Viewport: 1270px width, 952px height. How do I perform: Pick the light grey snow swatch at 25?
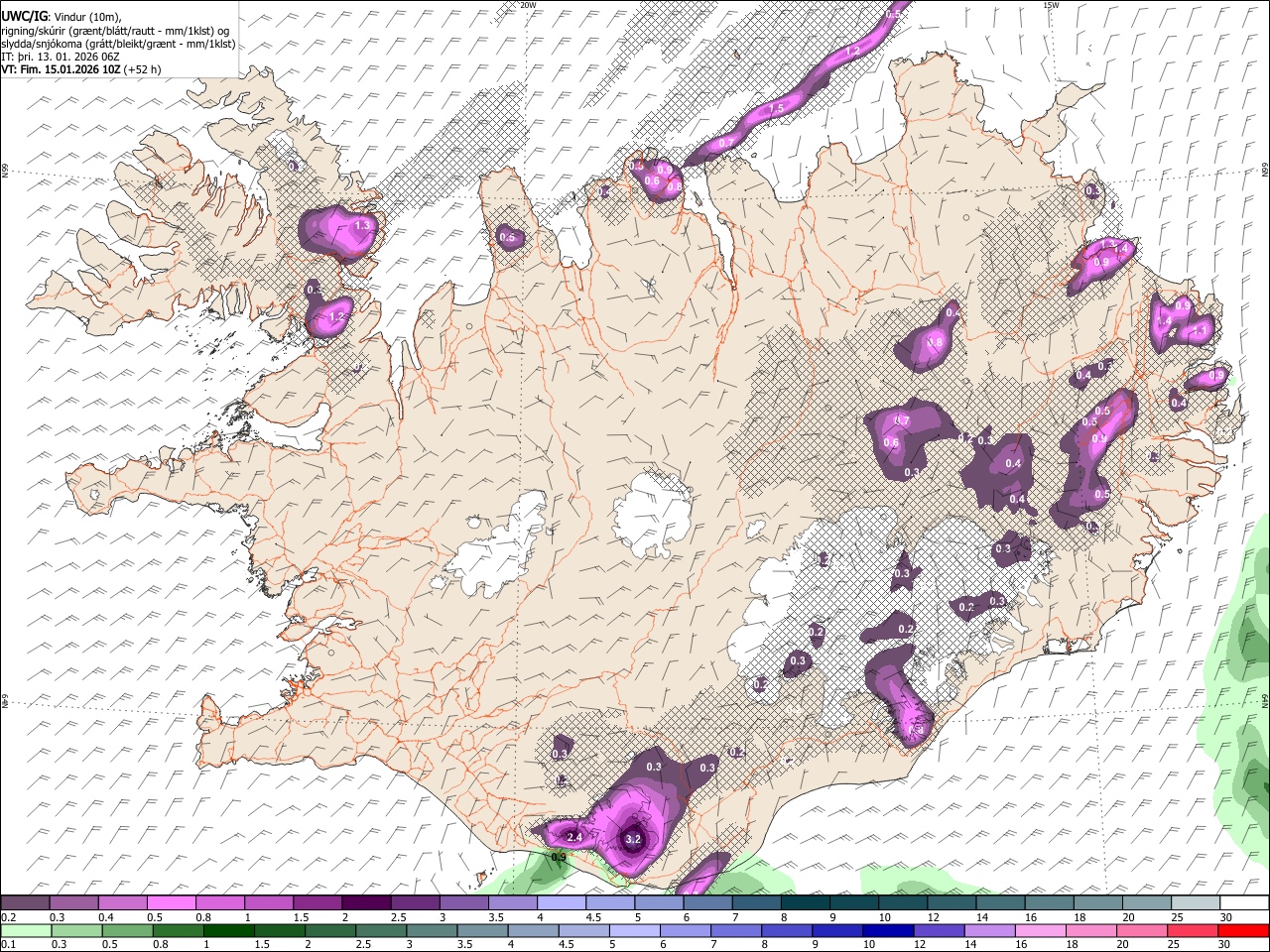pyautogui.click(x=1196, y=902)
